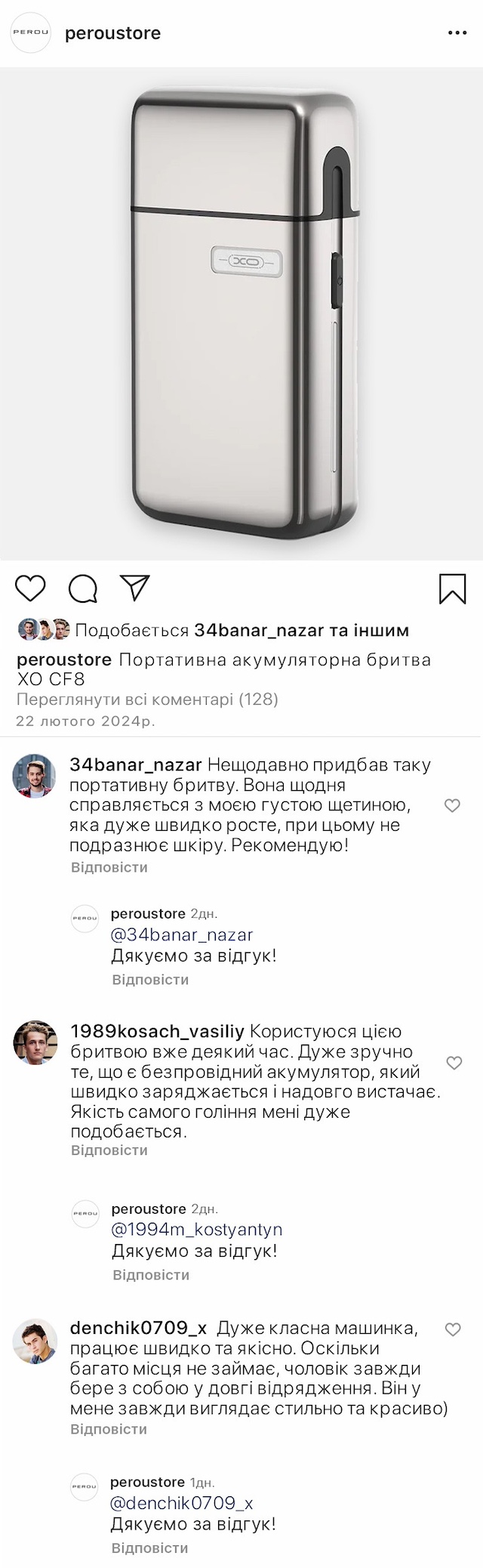Expand all 128 comments
Image resolution: width=483 pixels, height=1568 pixels.
147,699
